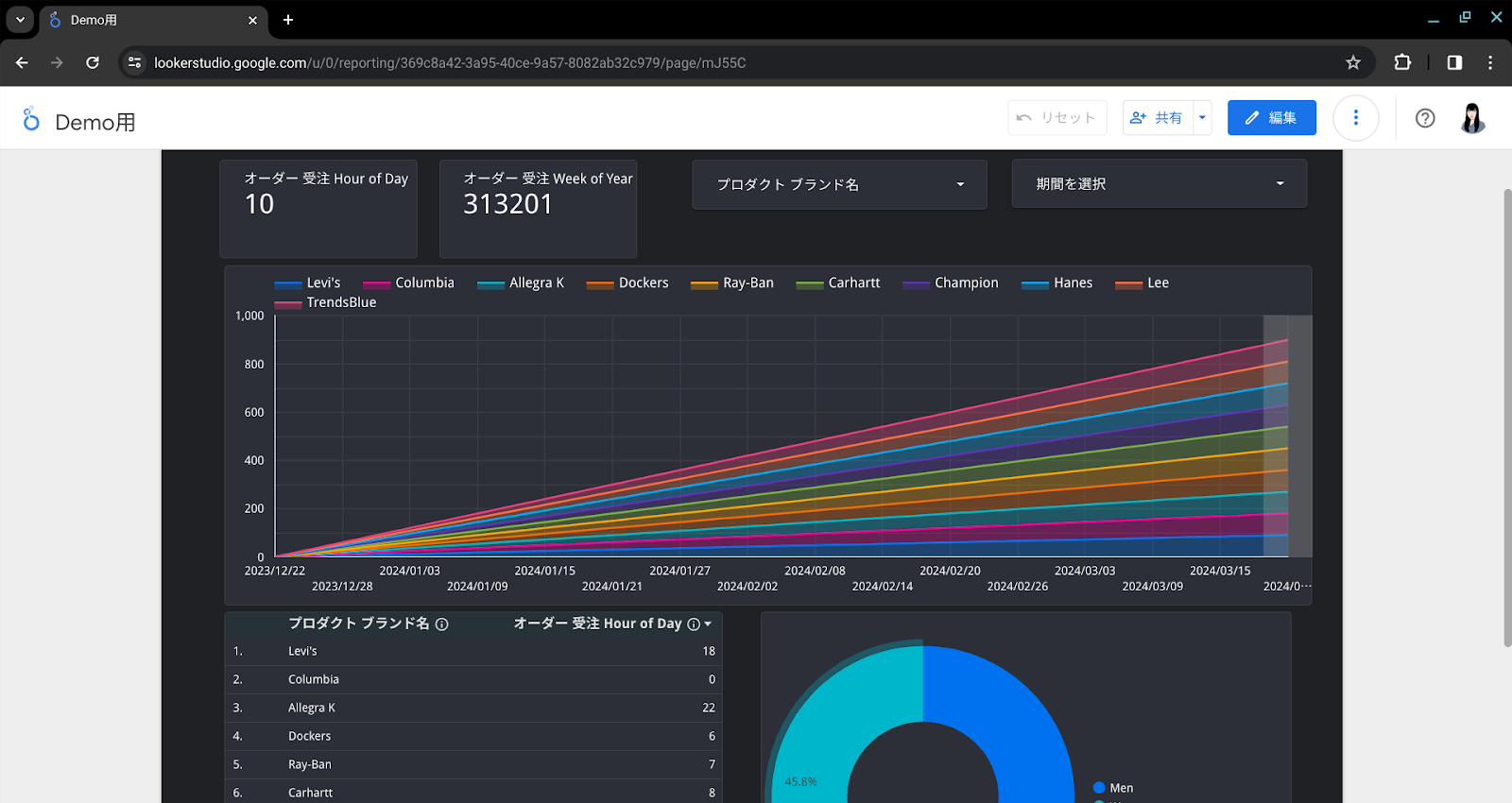Click the 共有 share button
Image resolution: width=1512 pixels, height=803 pixels.
pyautogui.click(x=1158, y=118)
